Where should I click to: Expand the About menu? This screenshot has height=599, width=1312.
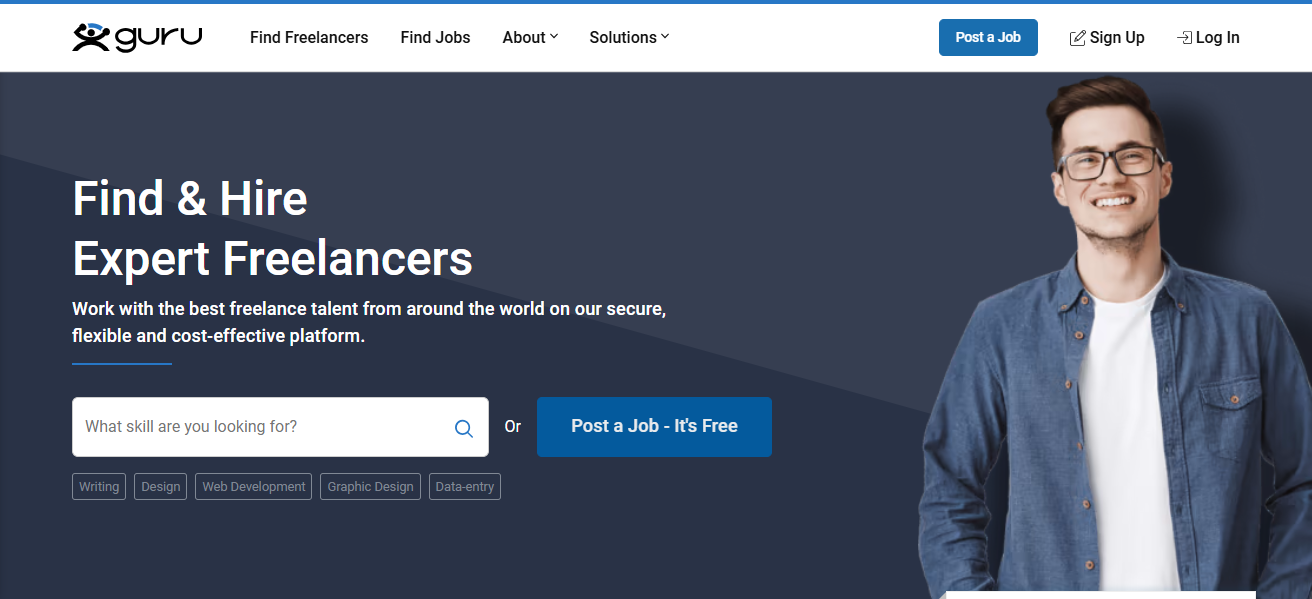530,38
